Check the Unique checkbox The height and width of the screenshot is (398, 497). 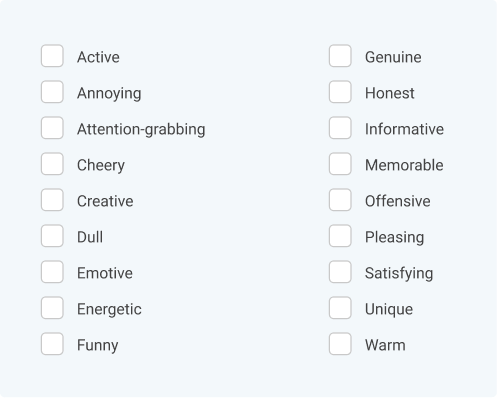(340, 308)
